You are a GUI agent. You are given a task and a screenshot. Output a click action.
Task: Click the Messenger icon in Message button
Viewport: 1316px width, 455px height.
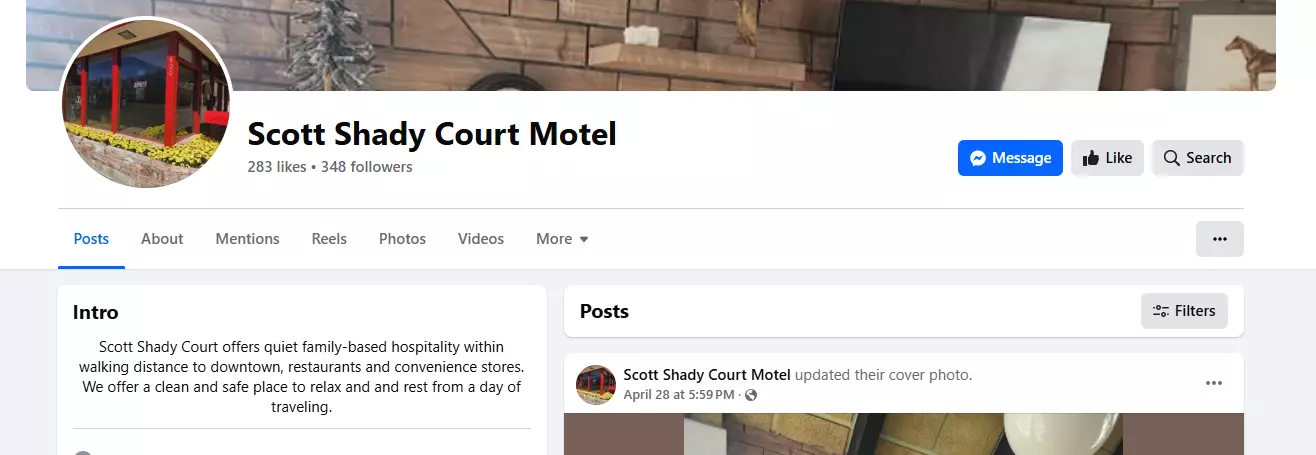(979, 158)
